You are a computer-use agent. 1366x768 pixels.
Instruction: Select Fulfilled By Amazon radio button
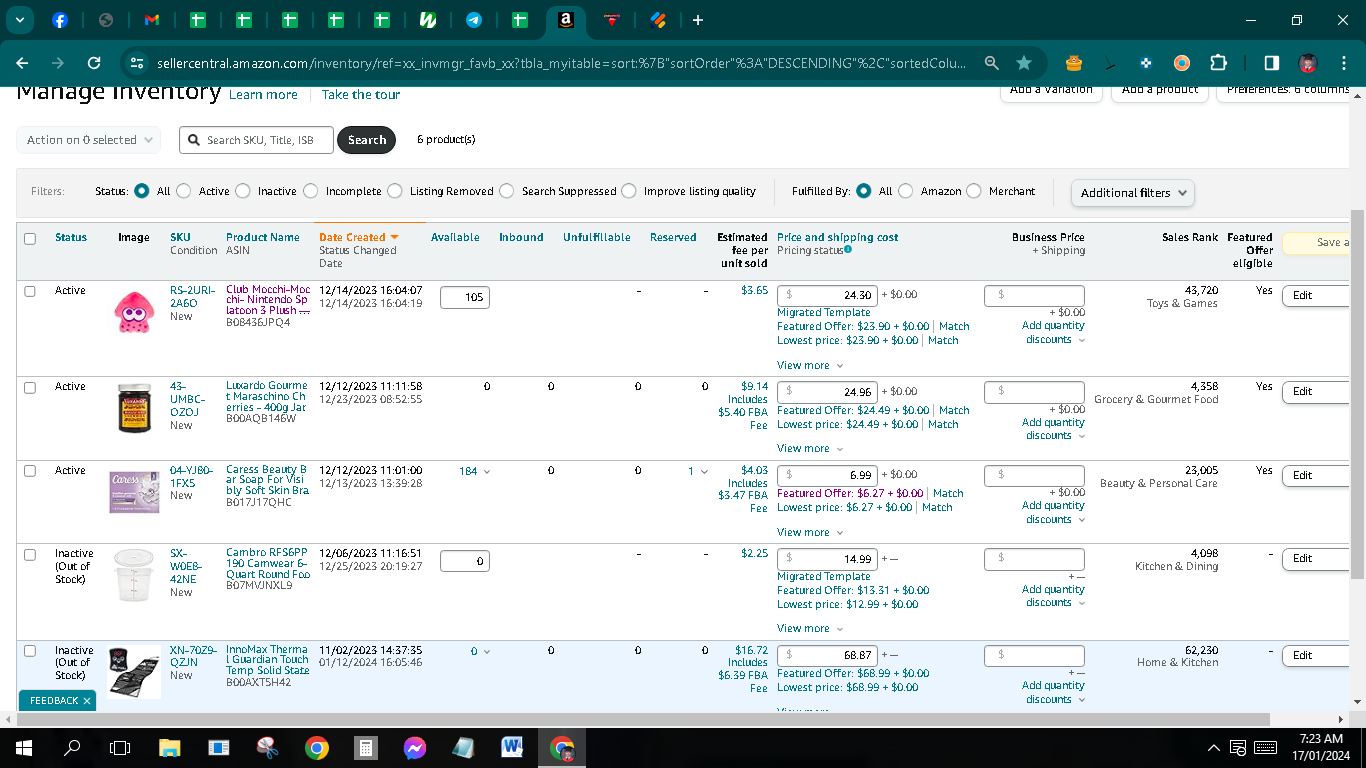coord(906,191)
